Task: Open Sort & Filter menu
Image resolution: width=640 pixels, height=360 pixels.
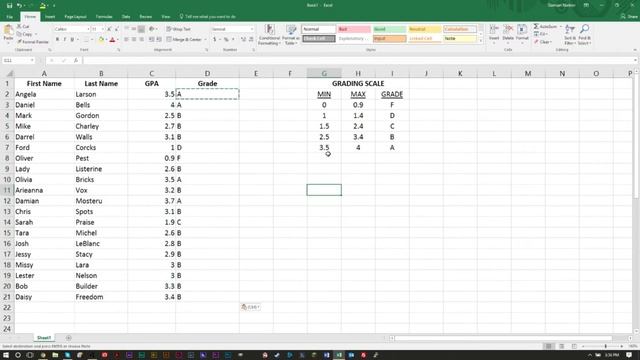Action: (570, 34)
